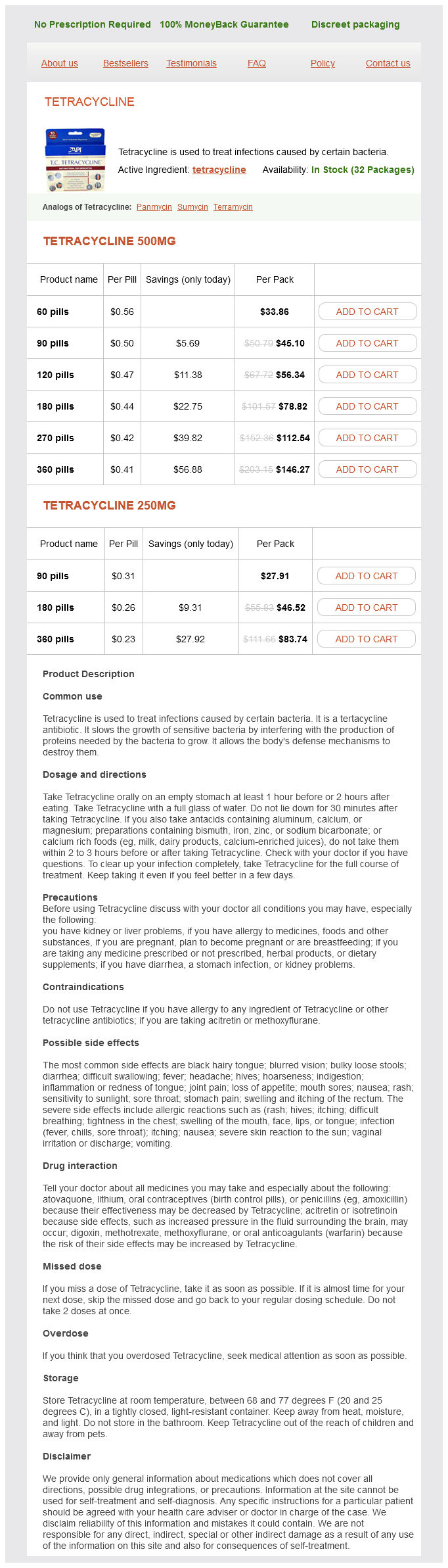This screenshot has height=1568, width=448.
Task: Open the About us page
Action: (x=60, y=63)
